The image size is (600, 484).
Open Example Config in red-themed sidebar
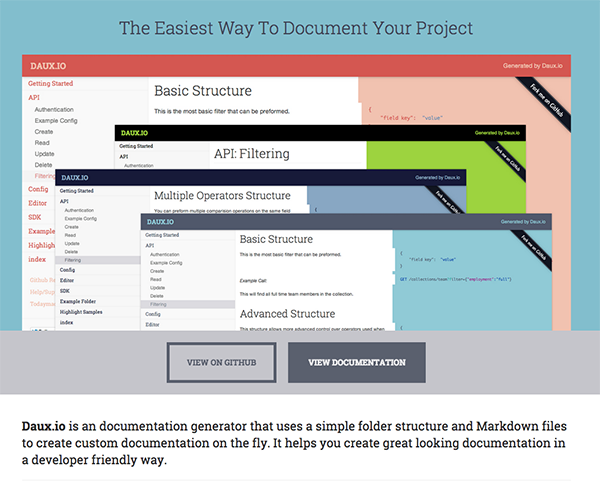click(x=56, y=121)
